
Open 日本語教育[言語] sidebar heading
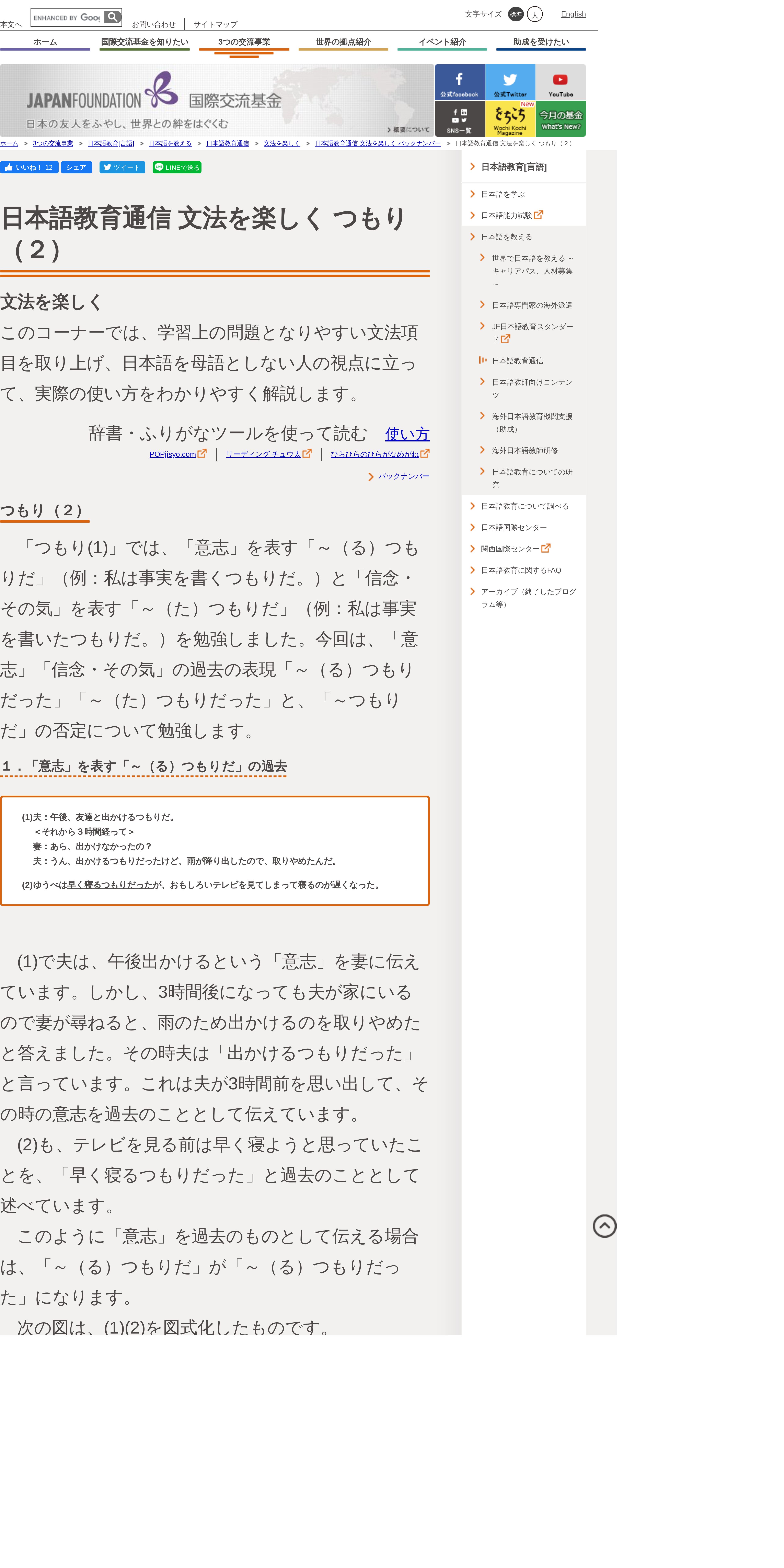(x=514, y=167)
